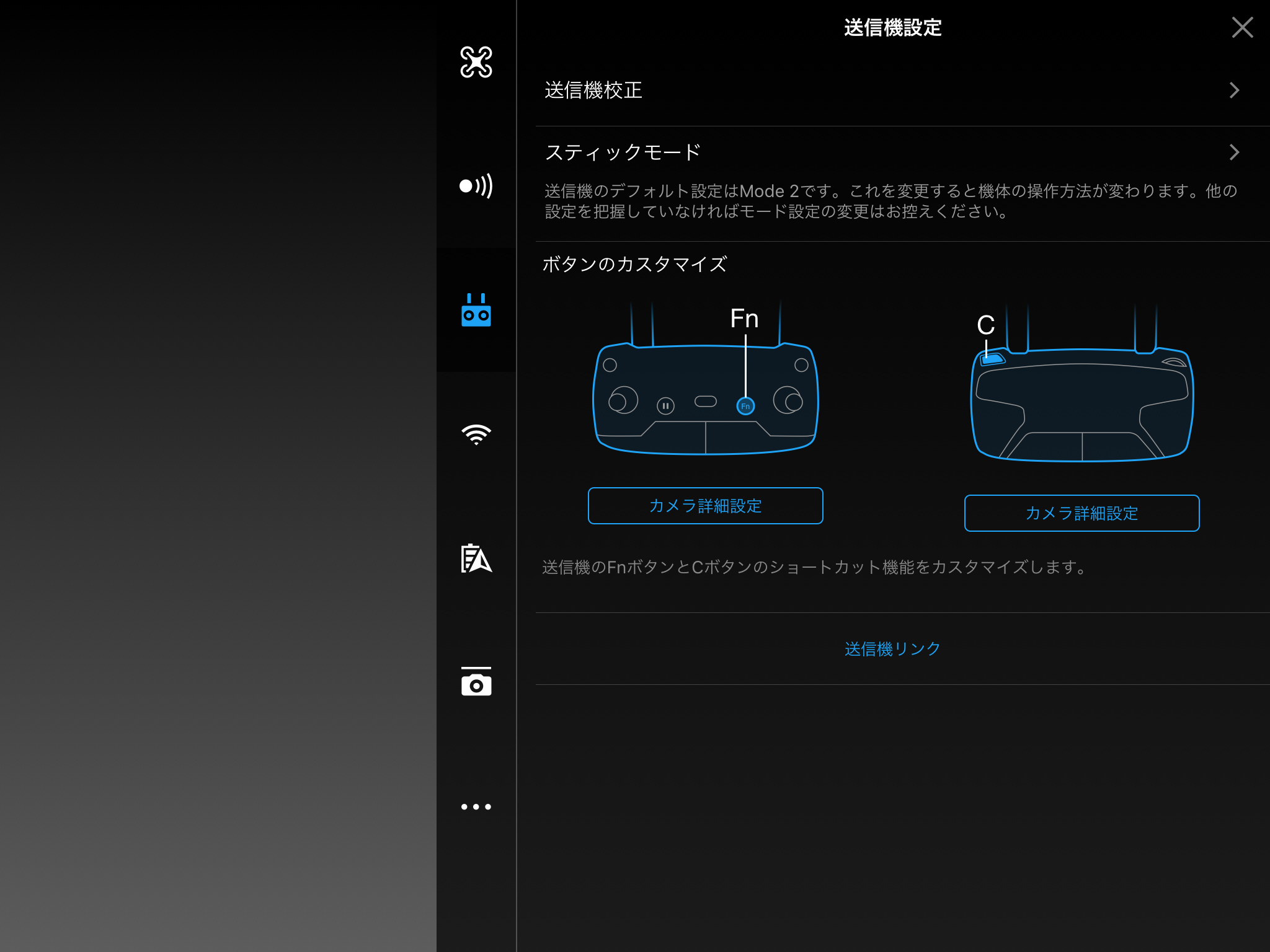This screenshot has width=1270, height=952.
Task: Close the 送信機設定 panel with X
Action: click(x=1242, y=27)
